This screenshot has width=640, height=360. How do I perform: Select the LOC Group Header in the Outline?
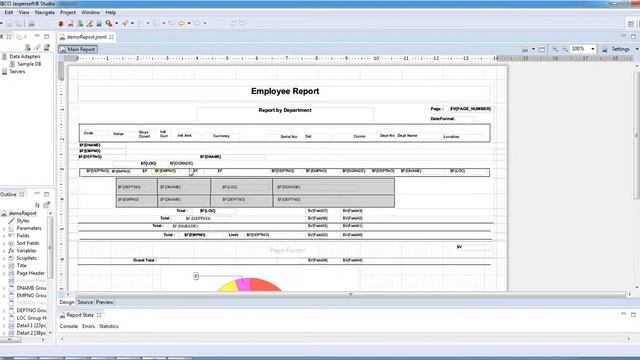pos(31,318)
